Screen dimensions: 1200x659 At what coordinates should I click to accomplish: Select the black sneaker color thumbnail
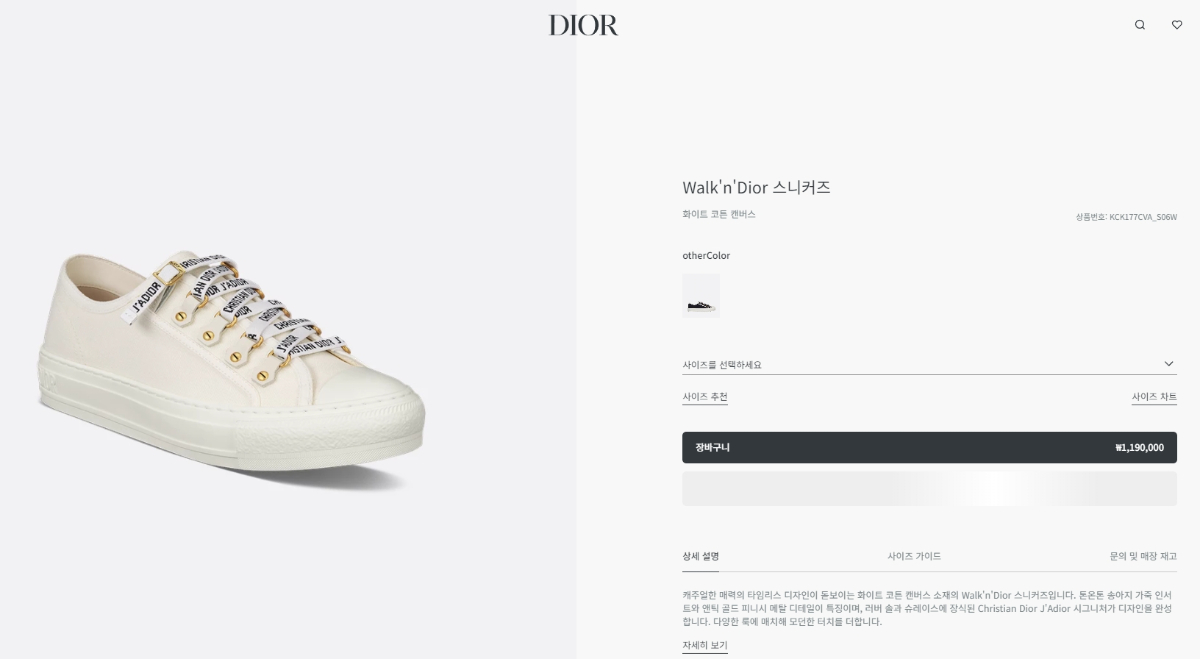[701, 295]
